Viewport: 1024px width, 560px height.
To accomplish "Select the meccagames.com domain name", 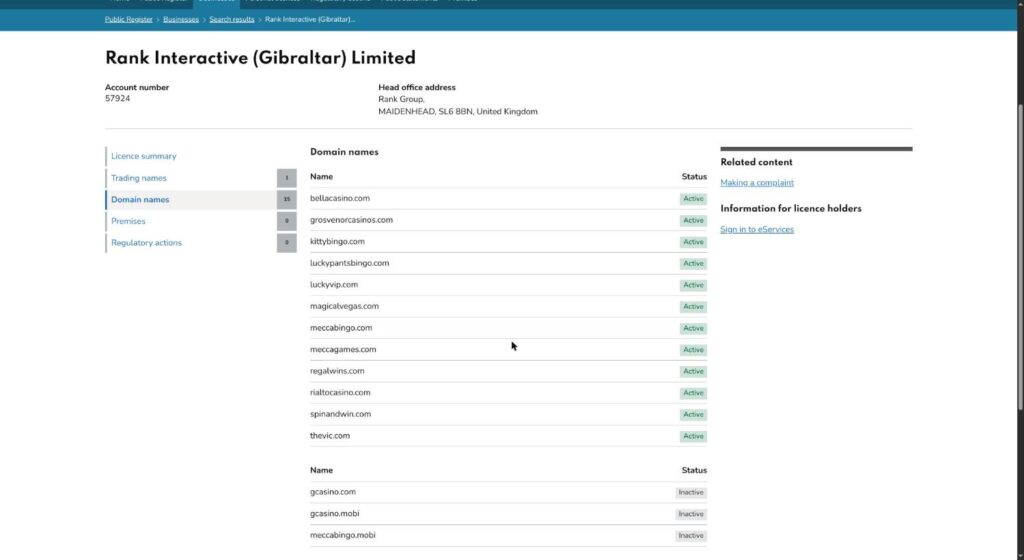I will pyautogui.click(x=343, y=349).
